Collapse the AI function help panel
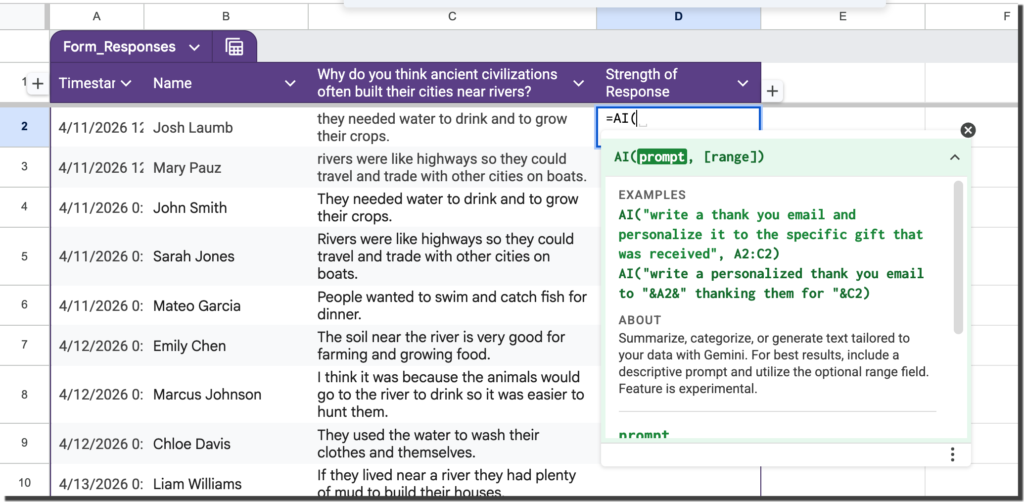Viewport: 1024px width, 502px height. tap(954, 157)
